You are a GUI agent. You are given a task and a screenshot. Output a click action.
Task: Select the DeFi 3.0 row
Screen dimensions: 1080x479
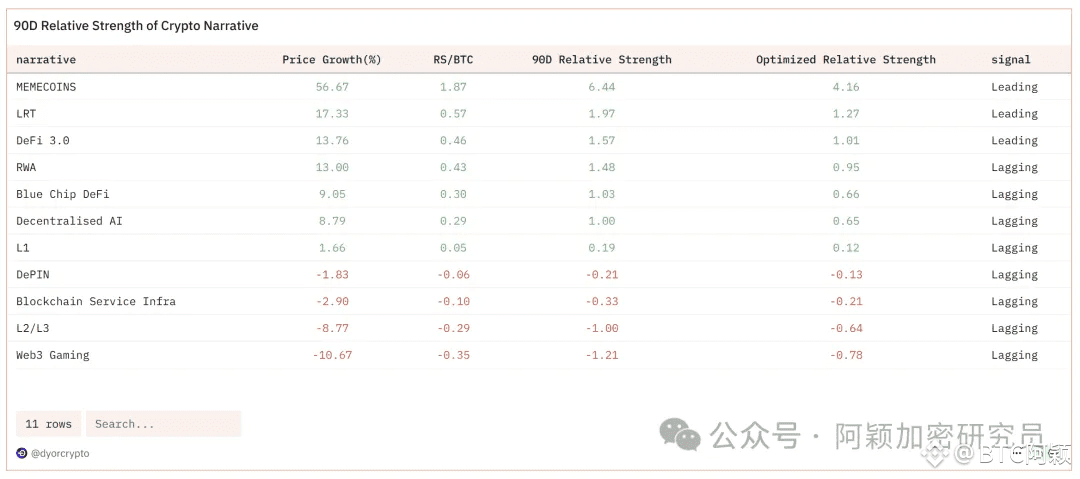pyautogui.click(x=540, y=141)
